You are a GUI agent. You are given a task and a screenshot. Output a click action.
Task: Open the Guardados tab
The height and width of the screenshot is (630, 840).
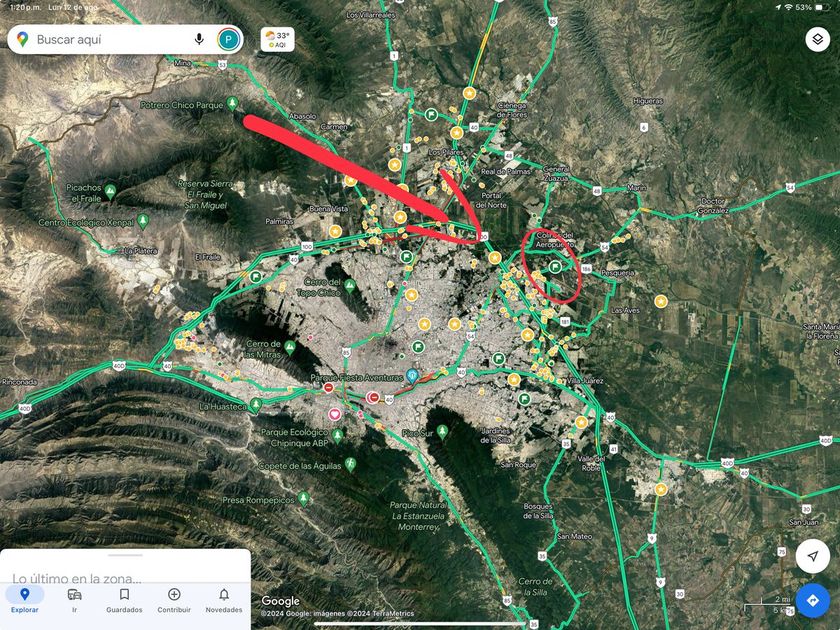pos(124,600)
